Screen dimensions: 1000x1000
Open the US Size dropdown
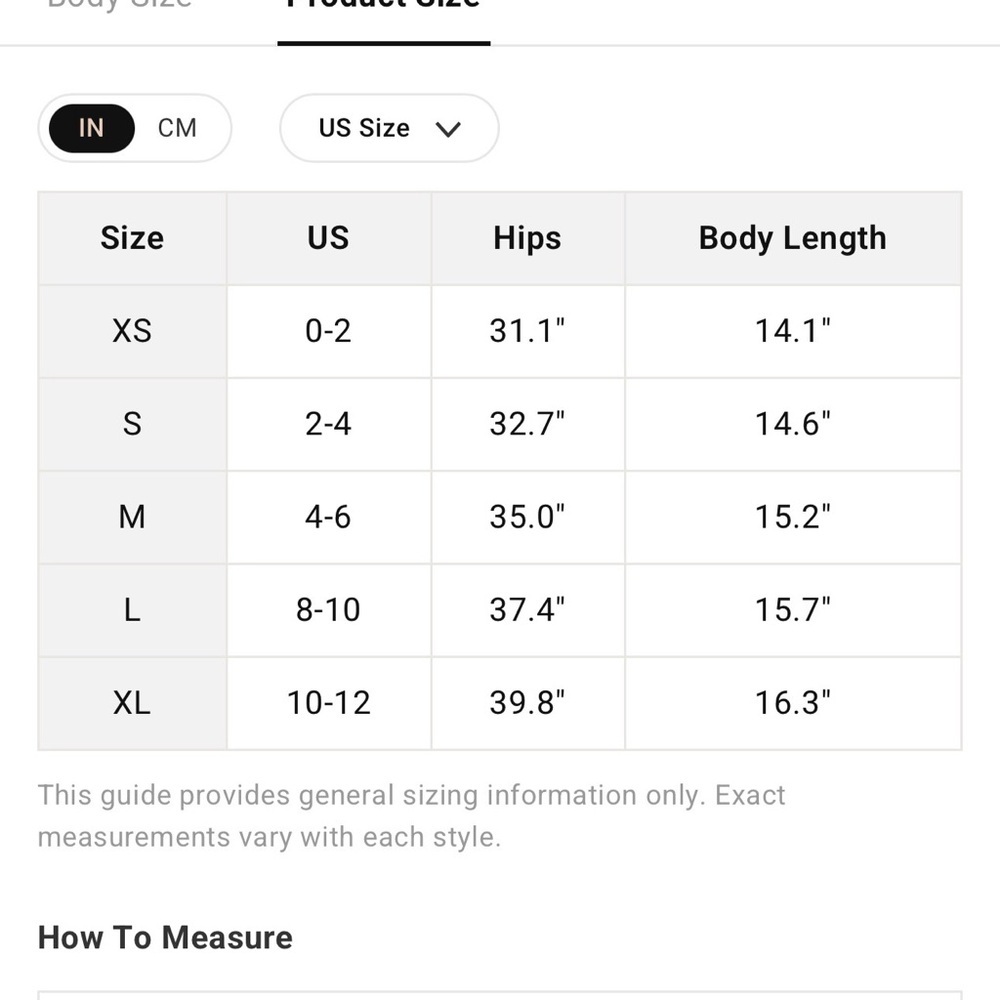(389, 128)
